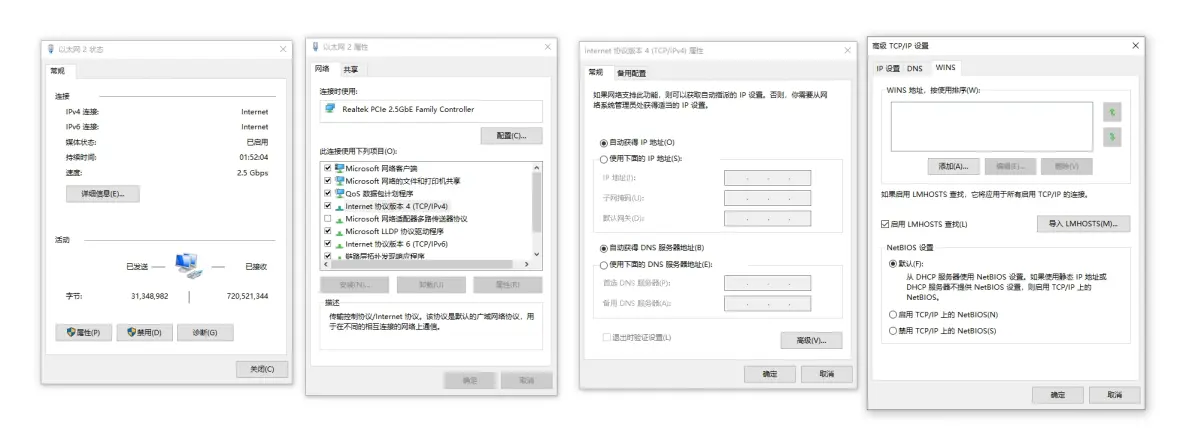Switch to 备用配置 tab in IPv4 properties

(631, 73)
